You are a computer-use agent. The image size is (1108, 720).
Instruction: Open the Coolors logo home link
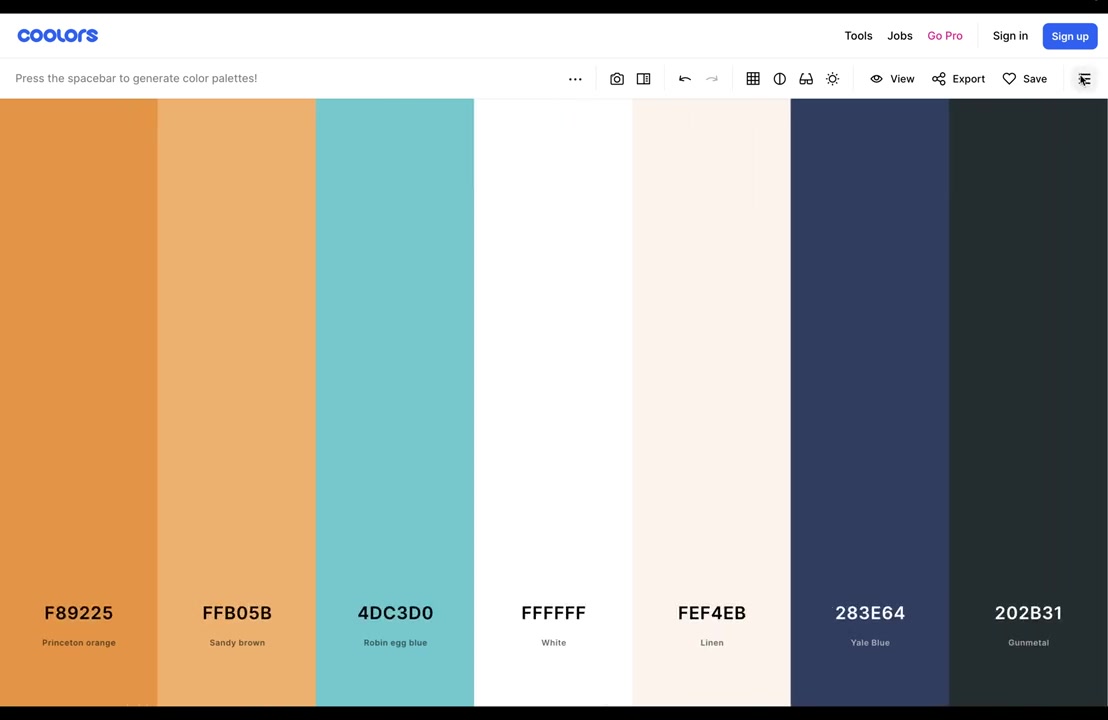point(57,35)
